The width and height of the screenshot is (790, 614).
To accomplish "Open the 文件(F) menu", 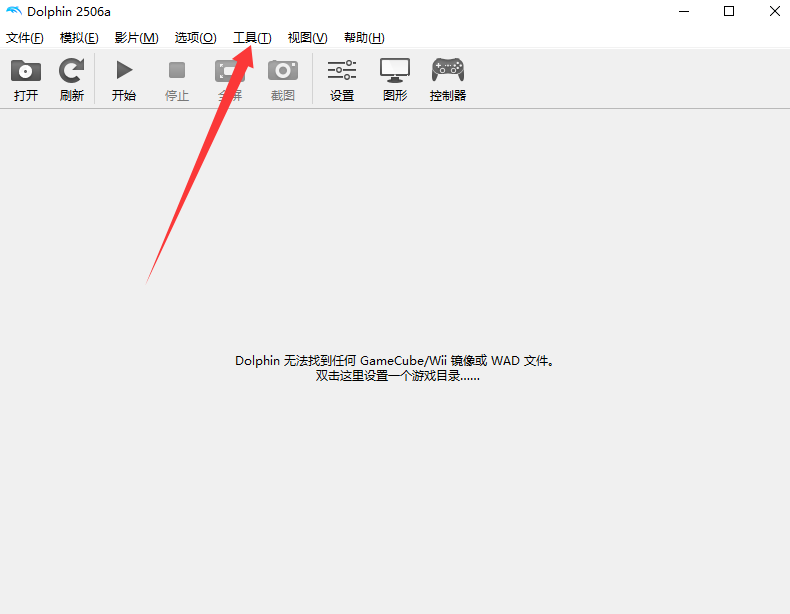I will 25,38.
